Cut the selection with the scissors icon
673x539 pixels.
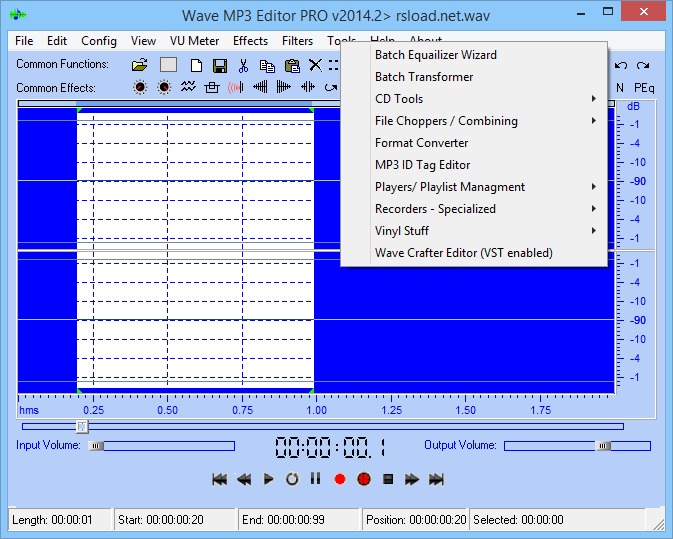(x=243, y=66)
